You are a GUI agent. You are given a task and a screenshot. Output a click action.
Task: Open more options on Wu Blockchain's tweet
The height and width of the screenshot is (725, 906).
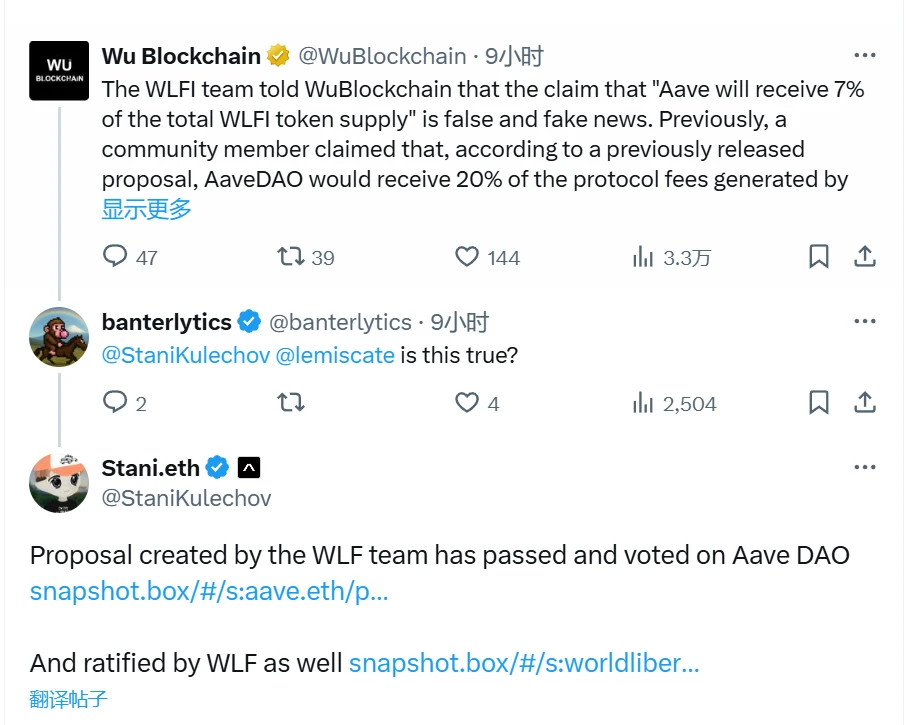(863, 56)
